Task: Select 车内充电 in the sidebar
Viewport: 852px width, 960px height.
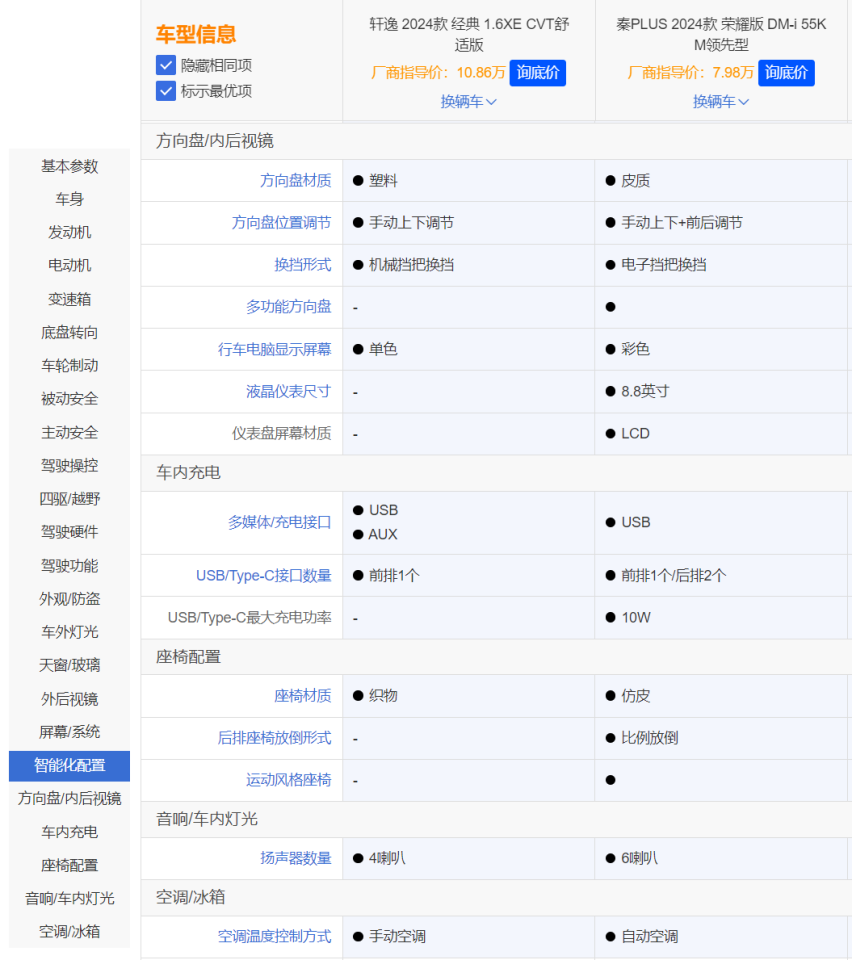Action: tap(69, 832)
